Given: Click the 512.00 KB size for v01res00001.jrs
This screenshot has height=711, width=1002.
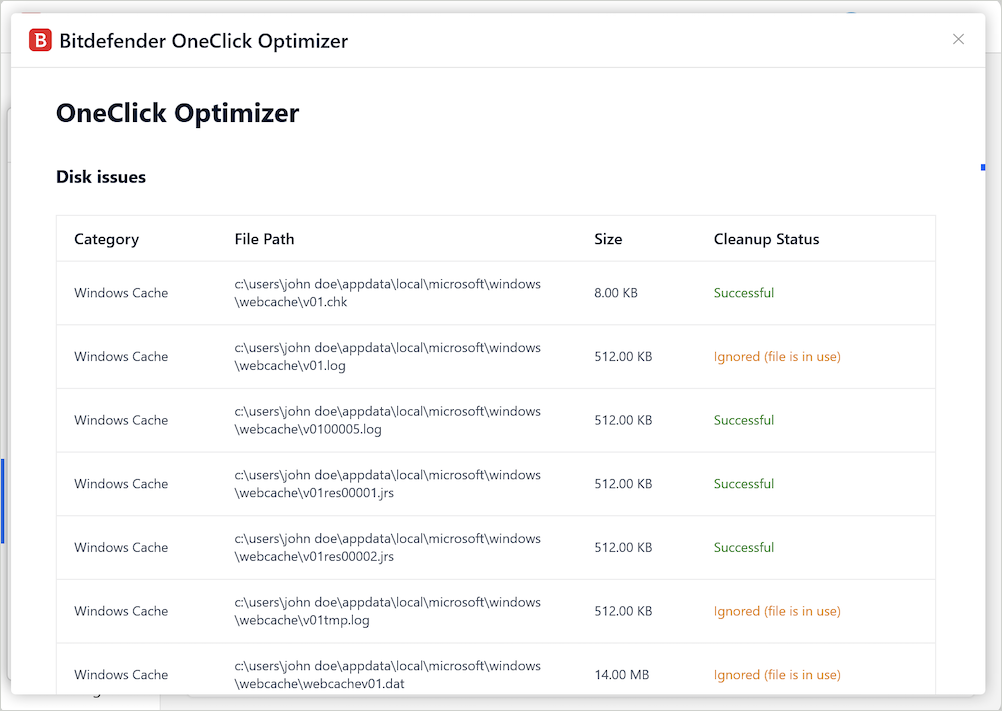Looking at the screenshot, I should coord(623,484).
